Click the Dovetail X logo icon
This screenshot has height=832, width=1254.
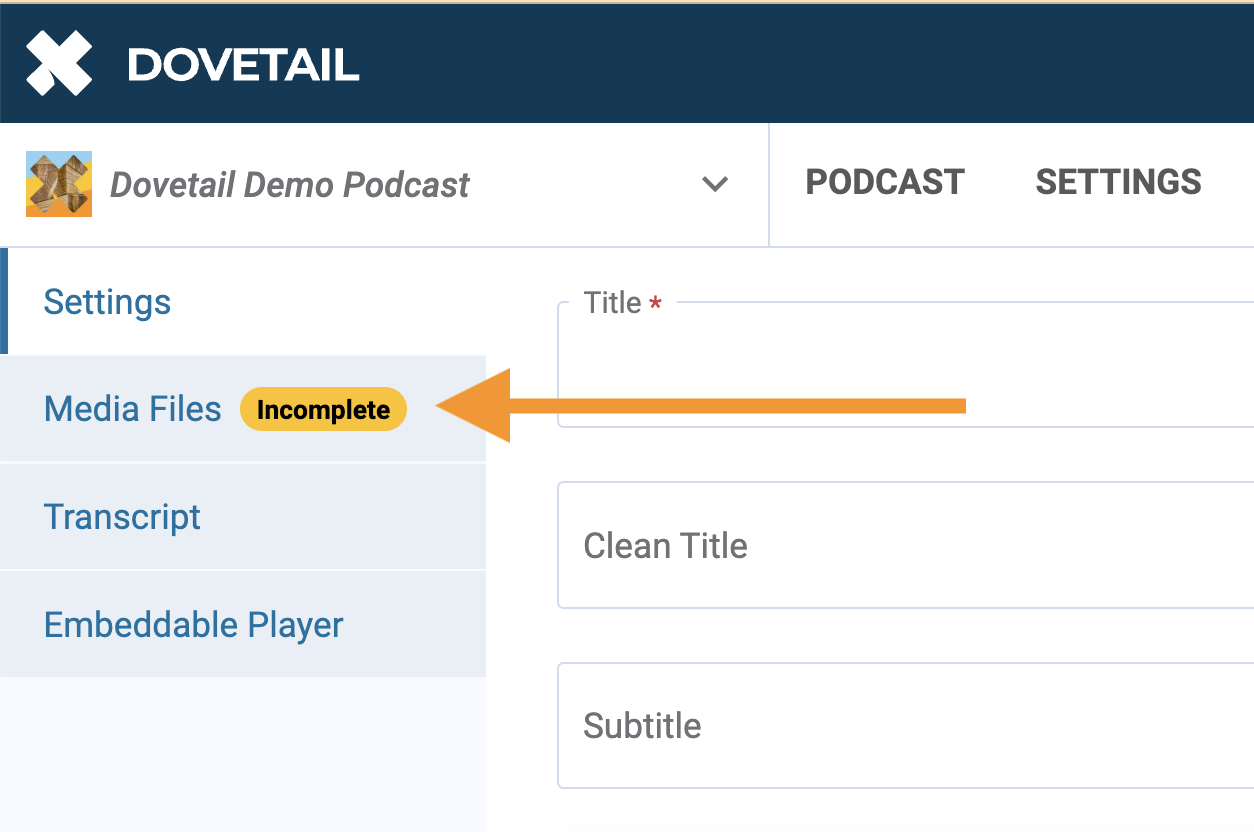pyautogui.click(x=59, y=64)
